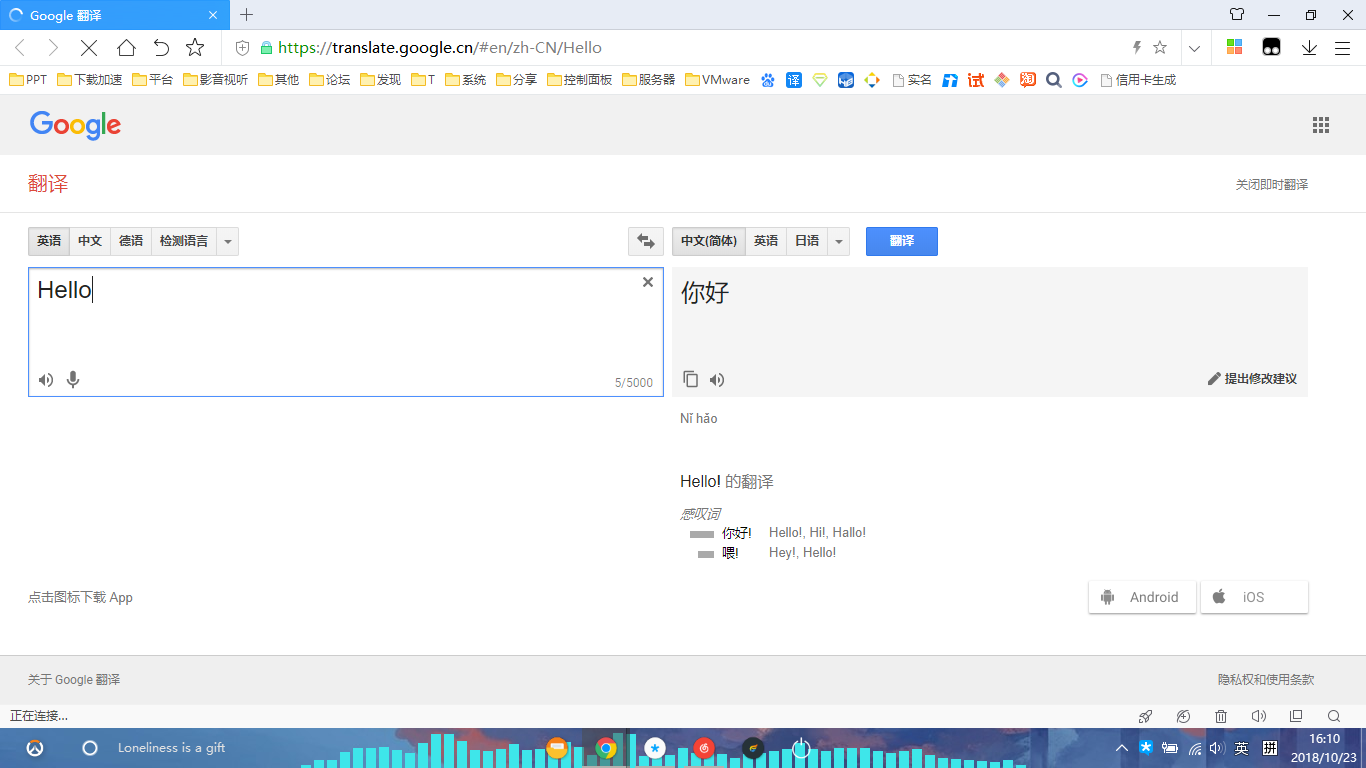1366x768 pixels.
Task: Listen to the translation 你好
Action: 717,379
